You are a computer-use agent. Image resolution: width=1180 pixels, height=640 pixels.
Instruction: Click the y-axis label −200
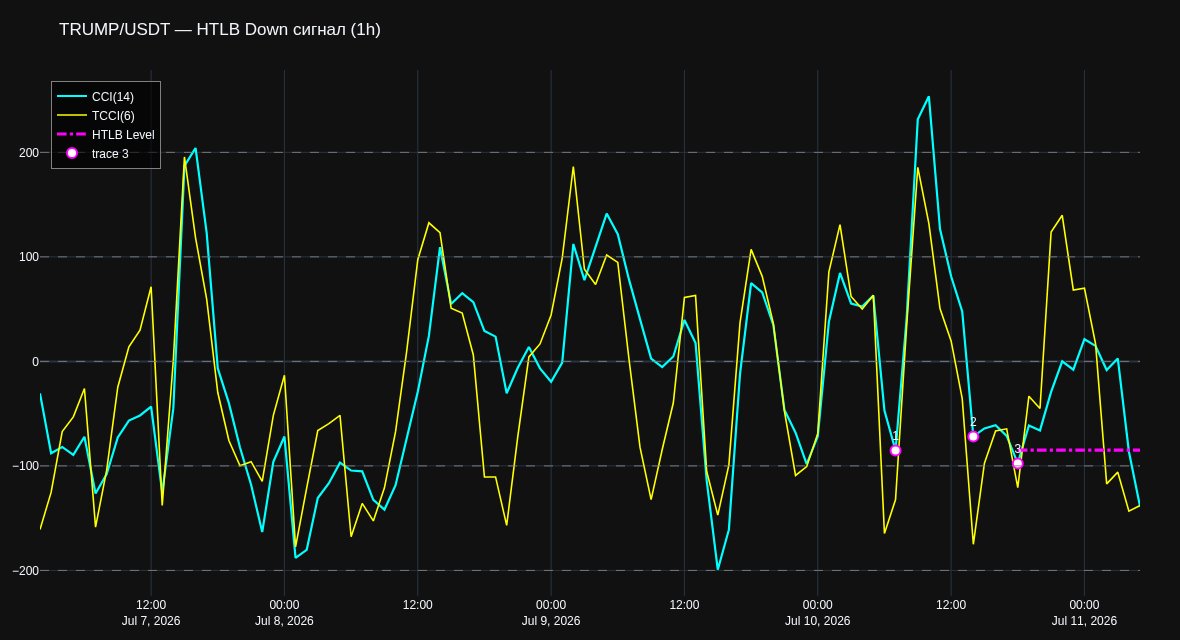coord(25,571)
